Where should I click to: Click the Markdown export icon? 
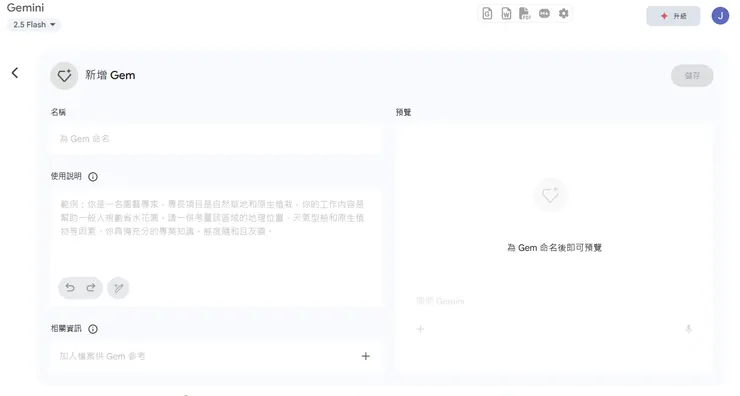pyautogui.click(x=544, y=14)
